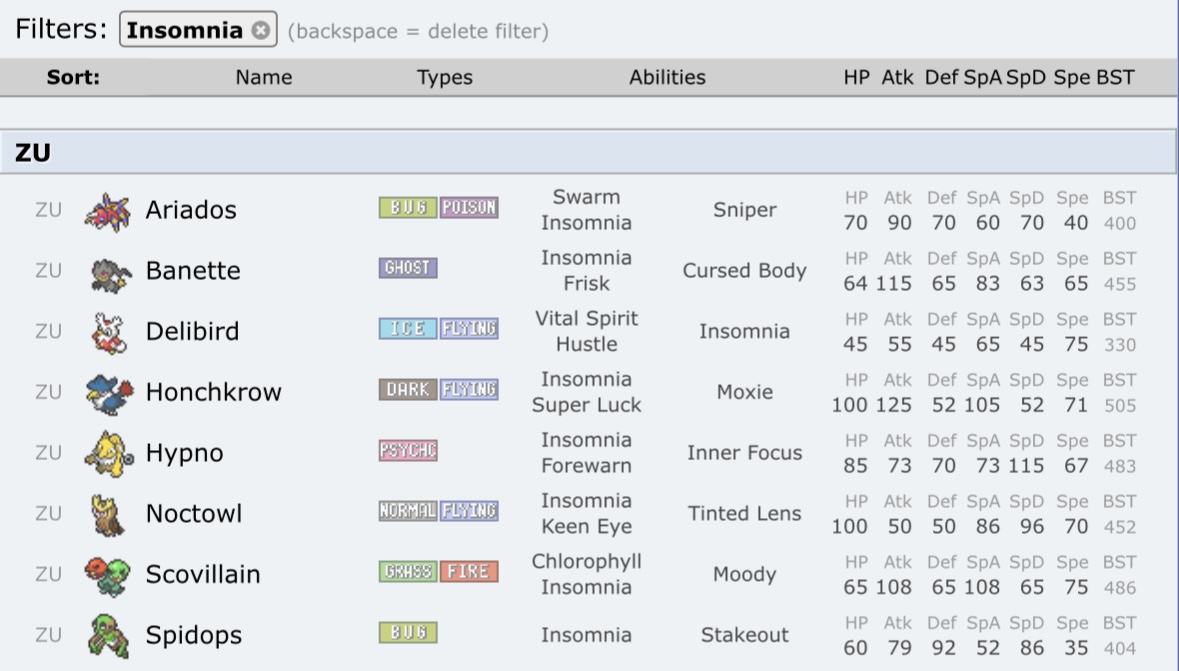Click Banette's Frisk ability

pos(586,284)
